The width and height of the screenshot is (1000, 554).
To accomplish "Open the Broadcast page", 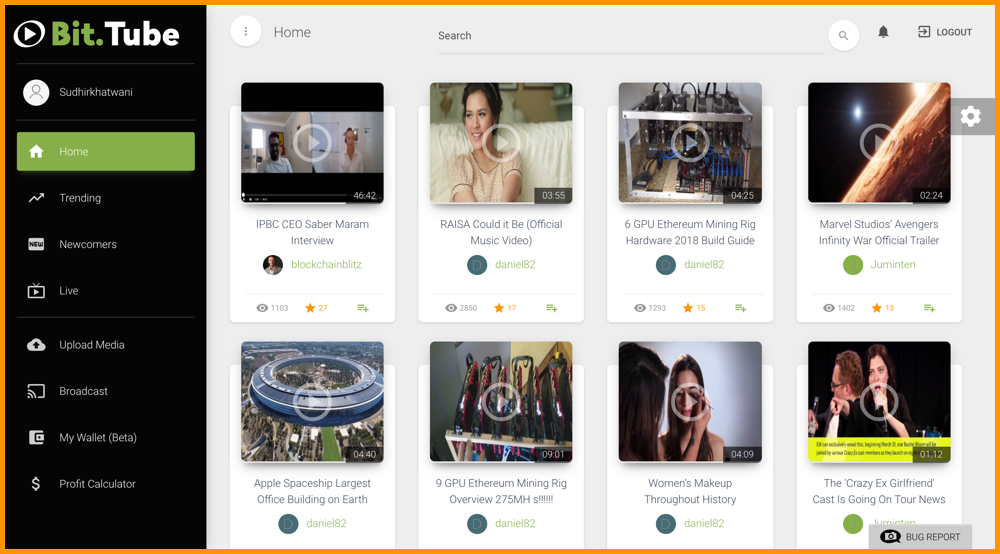I will click(x=106, y=391).
